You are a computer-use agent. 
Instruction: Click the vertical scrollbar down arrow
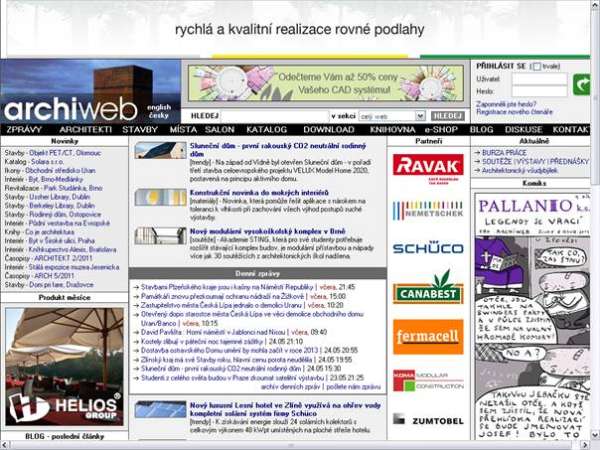(x=595, y=435)
